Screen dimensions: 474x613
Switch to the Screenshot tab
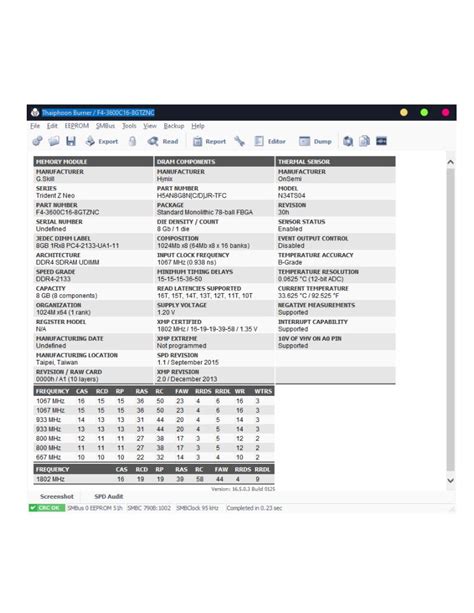(57, 496)
